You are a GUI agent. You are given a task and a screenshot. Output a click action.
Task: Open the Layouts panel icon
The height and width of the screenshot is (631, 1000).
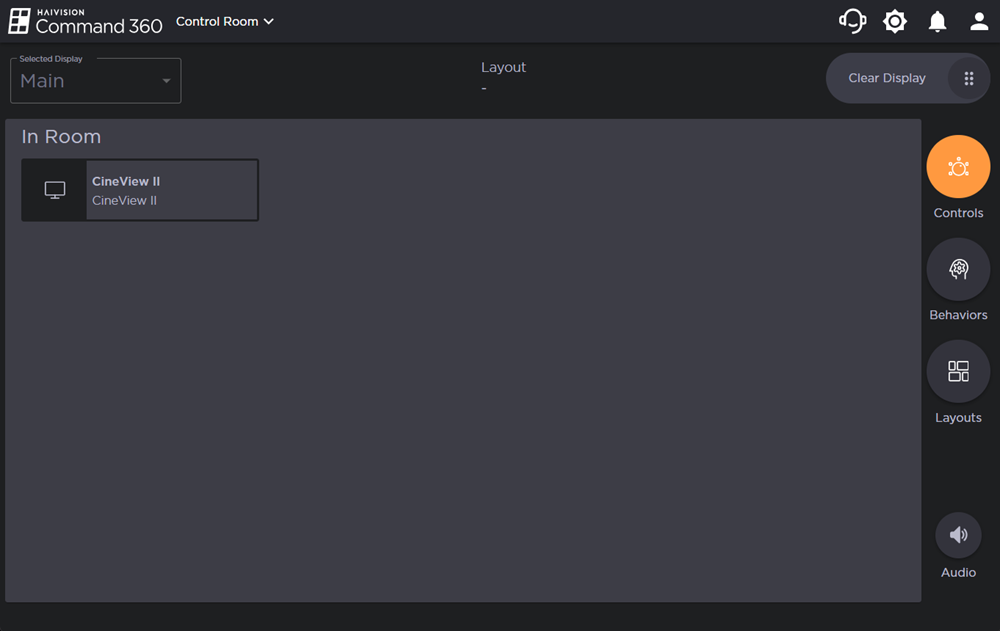pyautogui.click(x=958, y=370)
